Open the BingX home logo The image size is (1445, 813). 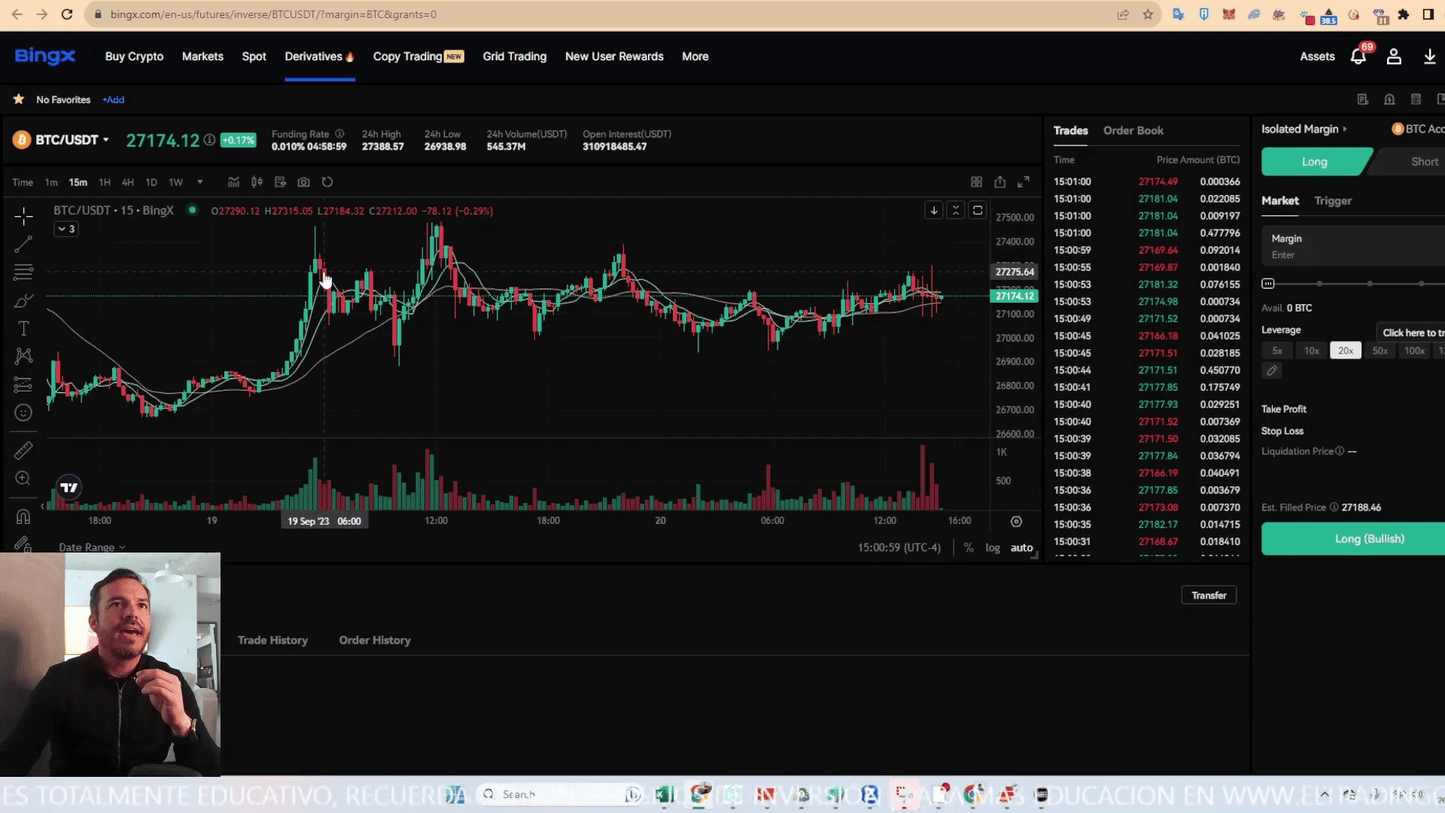(45, 56)
